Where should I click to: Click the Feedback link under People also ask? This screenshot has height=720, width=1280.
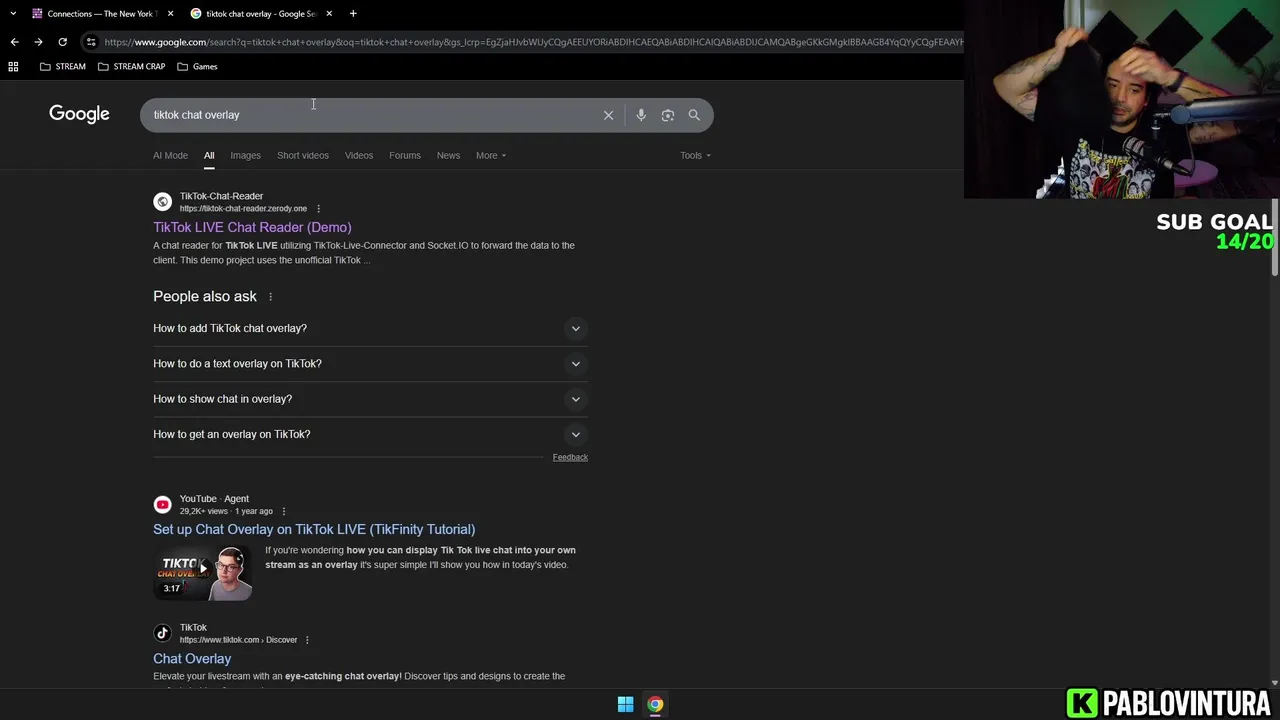[570, 457]
